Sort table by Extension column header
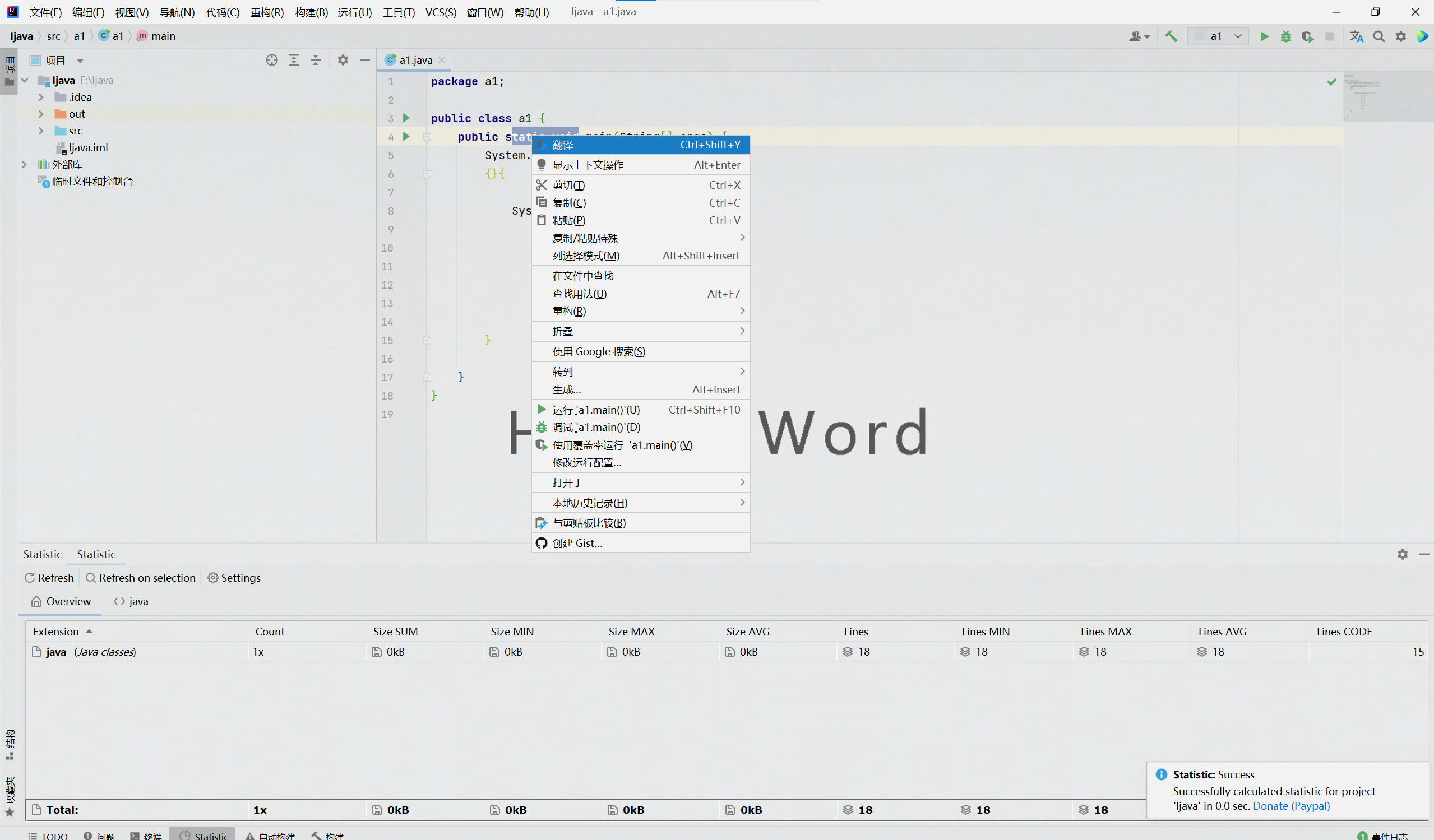The width and height of the screenshot is (1434, 840). [57, 632]
